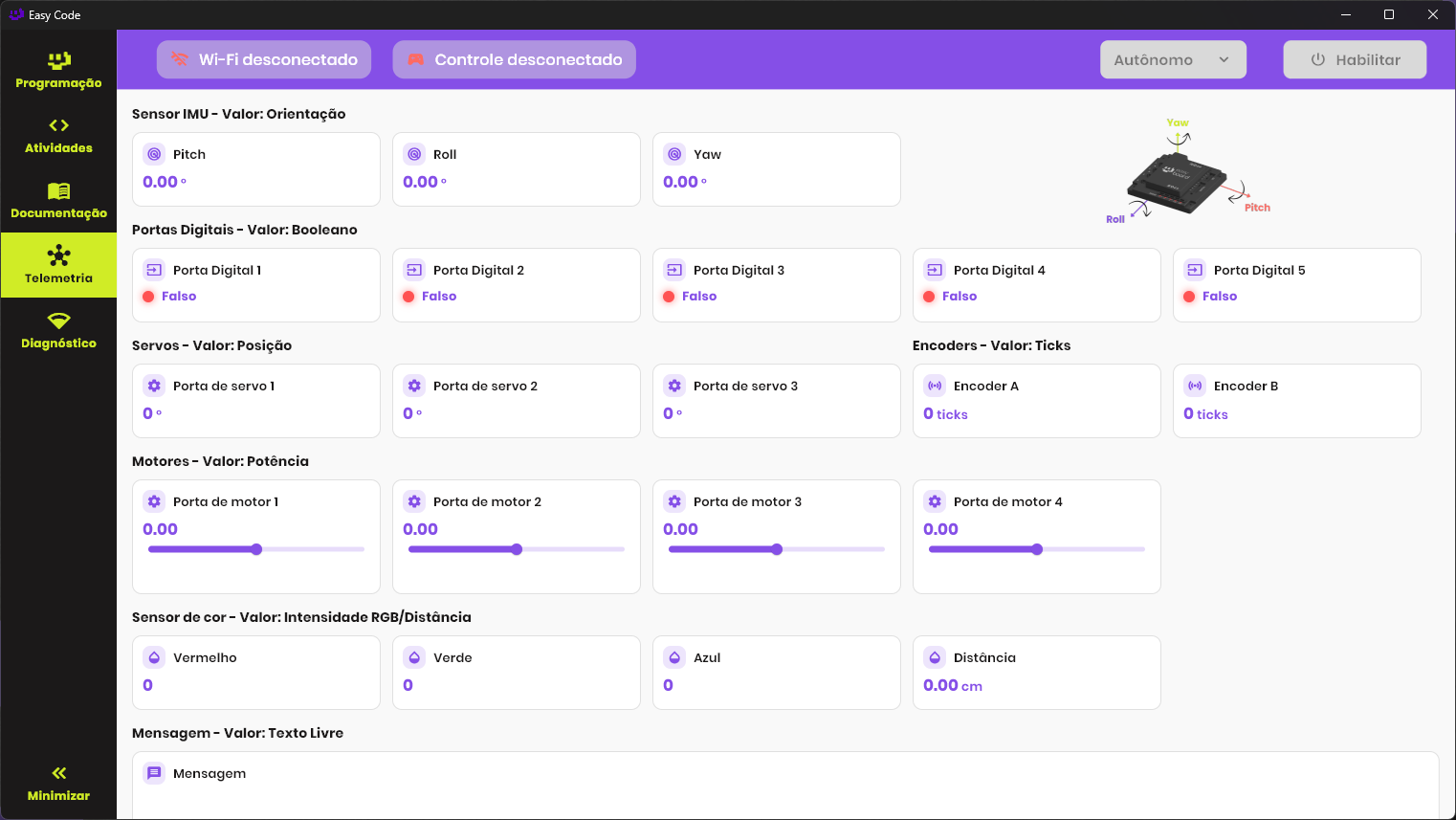Click the Porta de motor 2 gear icon
The width and height of the screenshot is (1456, 820).
pos(414,501)
